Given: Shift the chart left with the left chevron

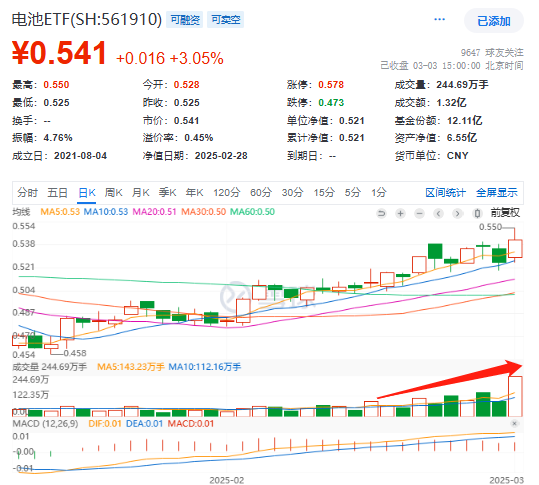Looking at the screenshot, I should click(438, 213).
